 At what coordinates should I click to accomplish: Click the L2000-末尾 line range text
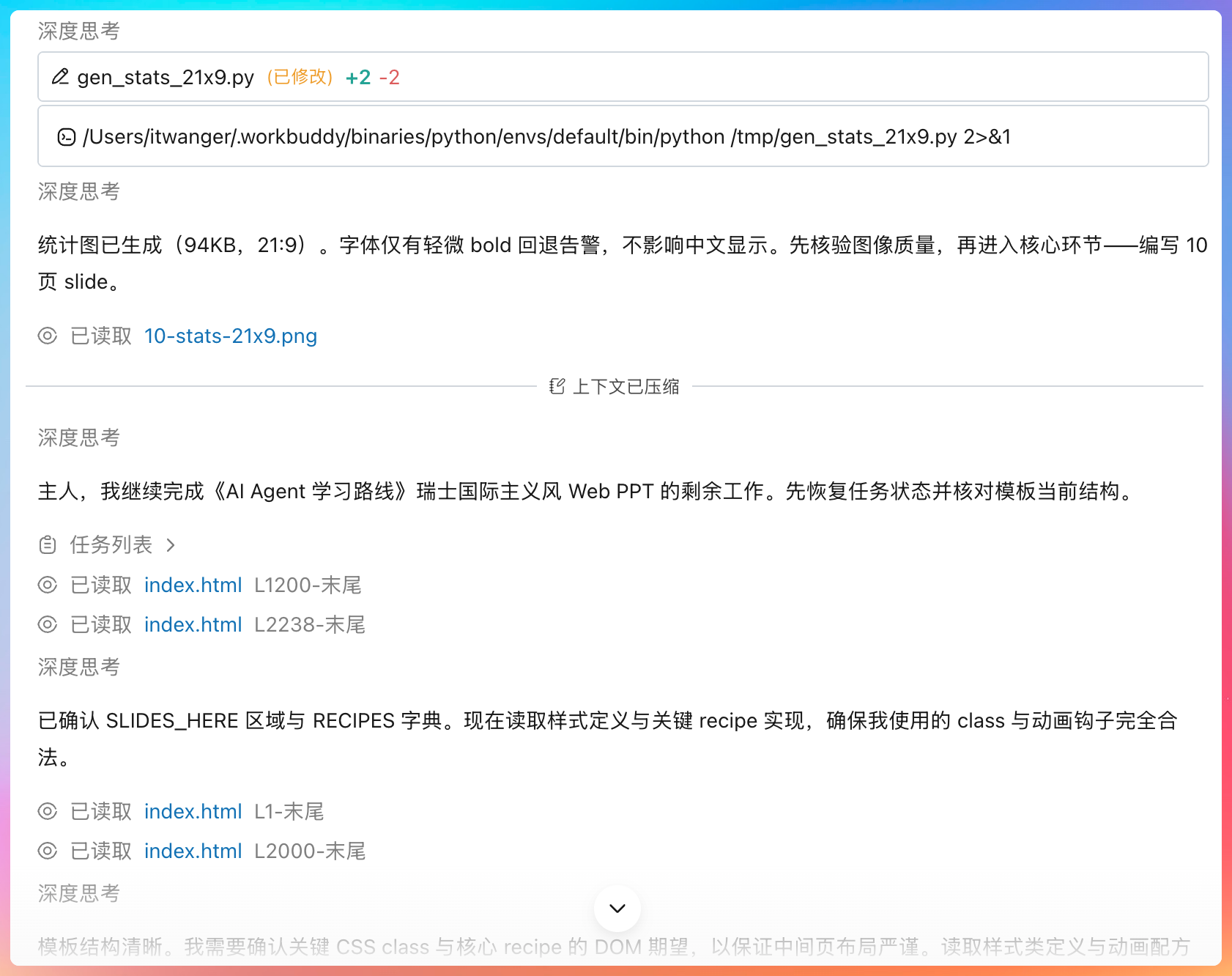click(x=310, y=851)
